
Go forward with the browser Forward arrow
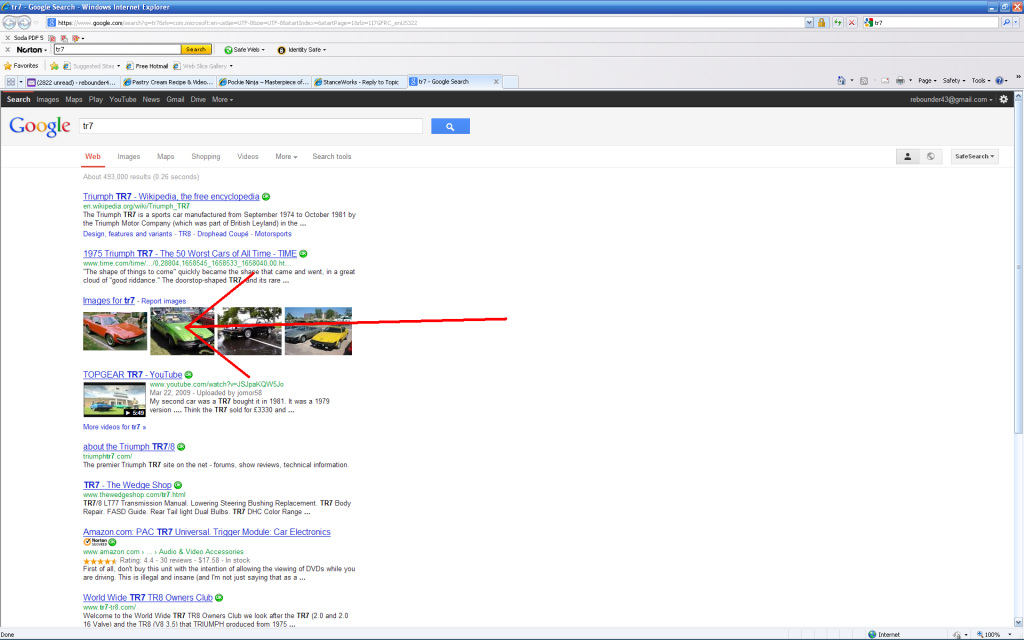(24, 22)
